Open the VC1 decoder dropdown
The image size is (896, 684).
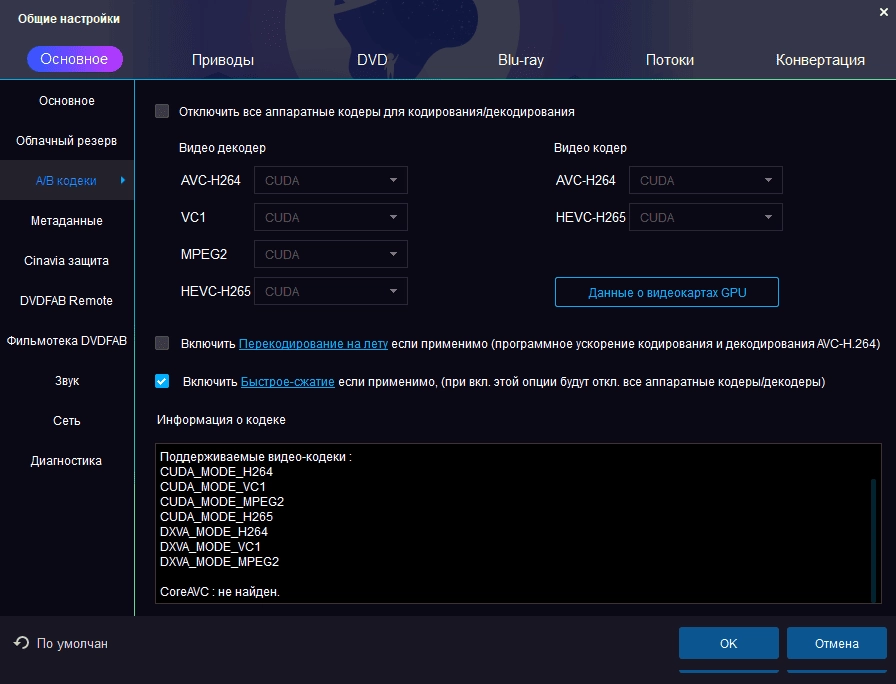tap(331, 217)
